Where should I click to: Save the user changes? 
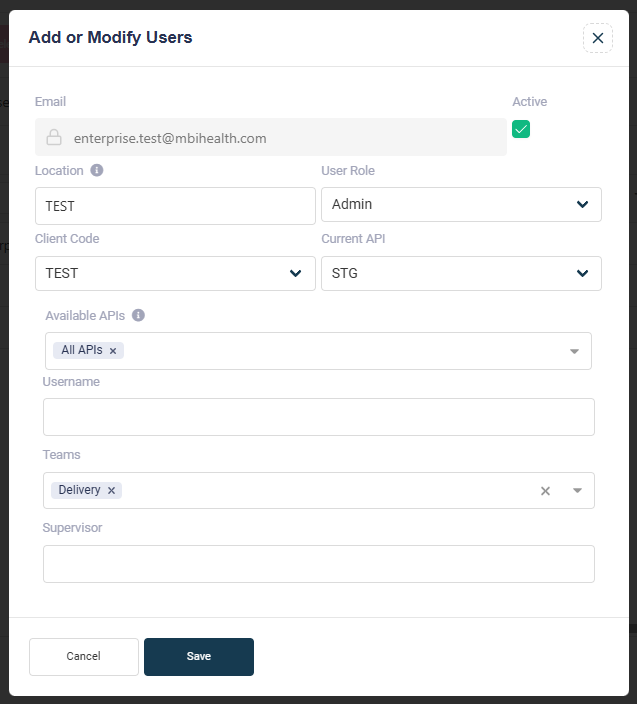pyautogui.click(x=199, y=656)
